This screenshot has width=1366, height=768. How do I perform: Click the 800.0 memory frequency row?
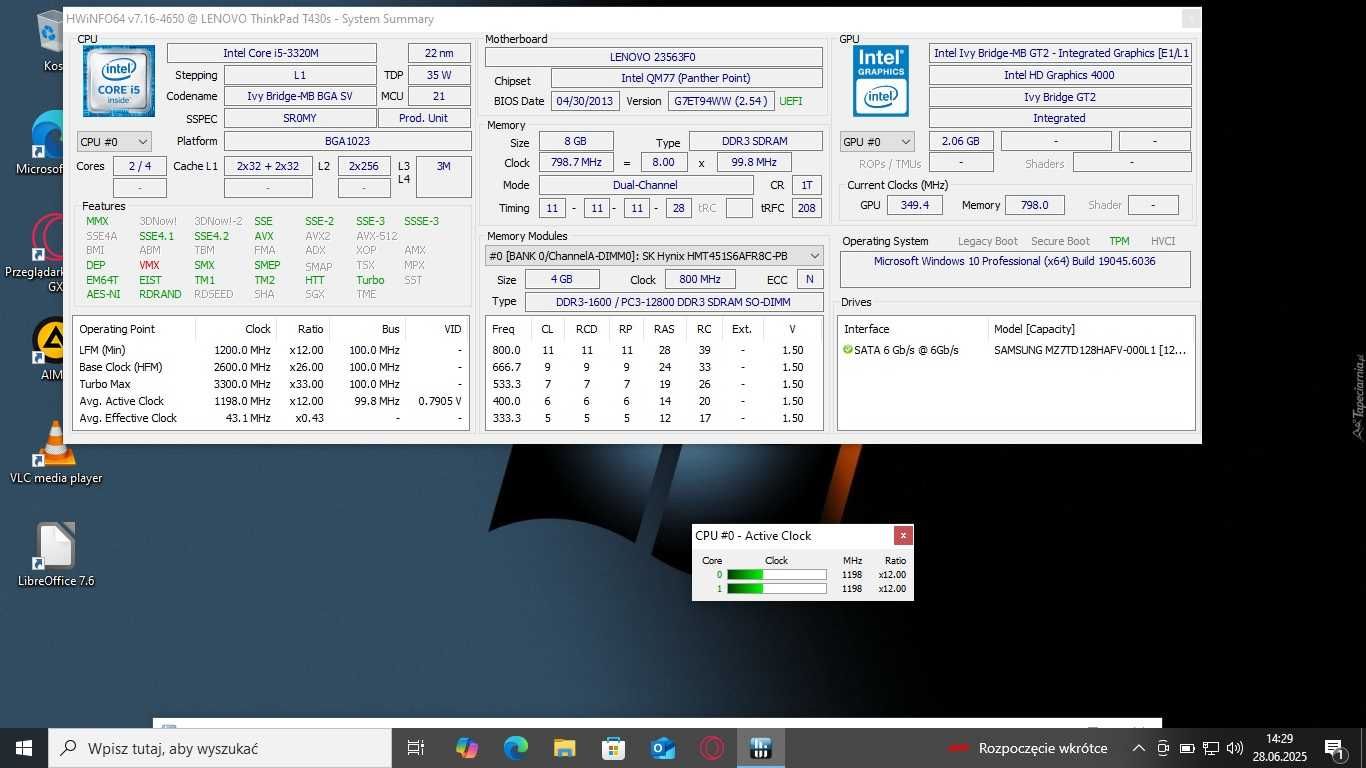tap(654, 350)
